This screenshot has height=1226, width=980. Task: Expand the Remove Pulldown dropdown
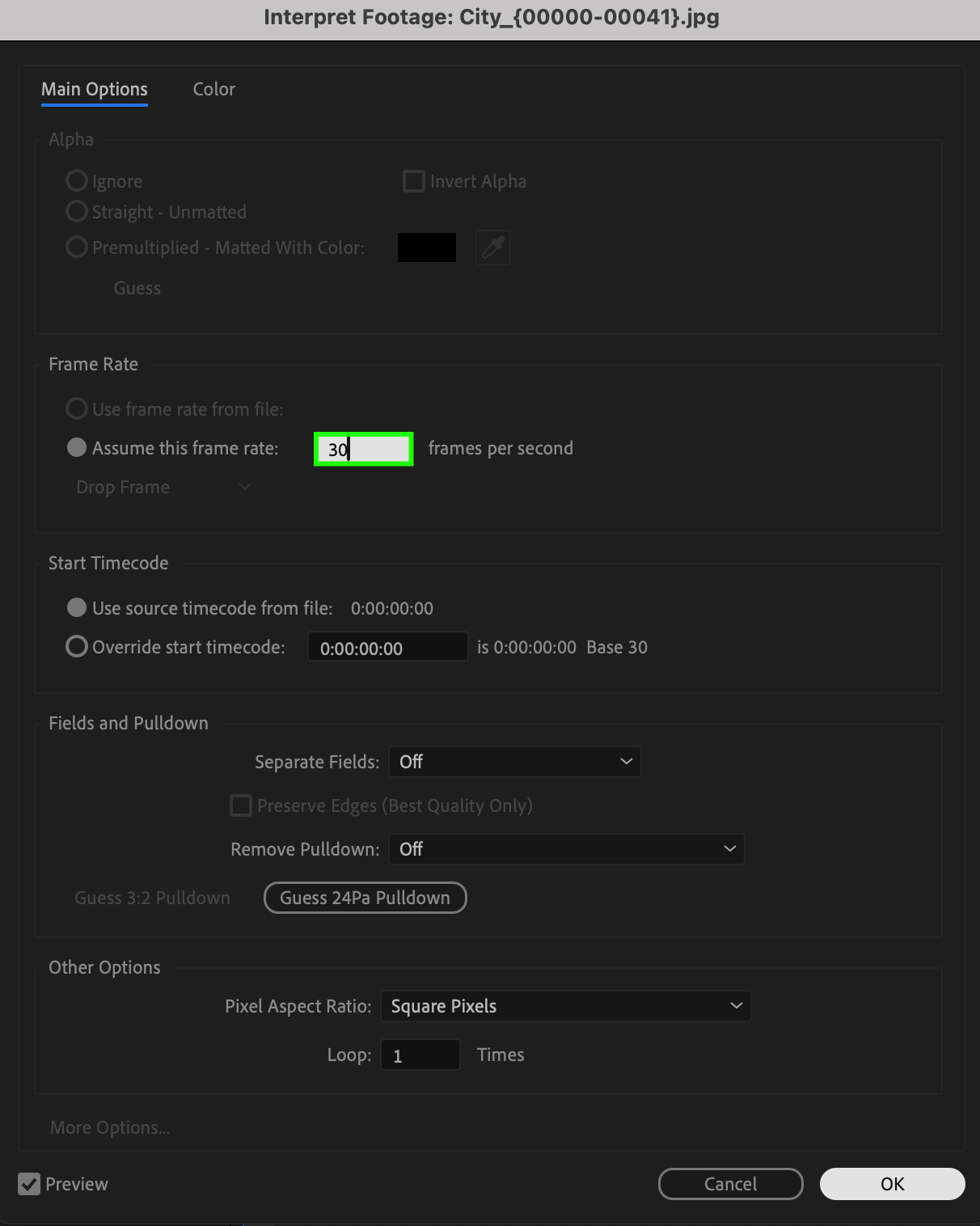(566, 849)
